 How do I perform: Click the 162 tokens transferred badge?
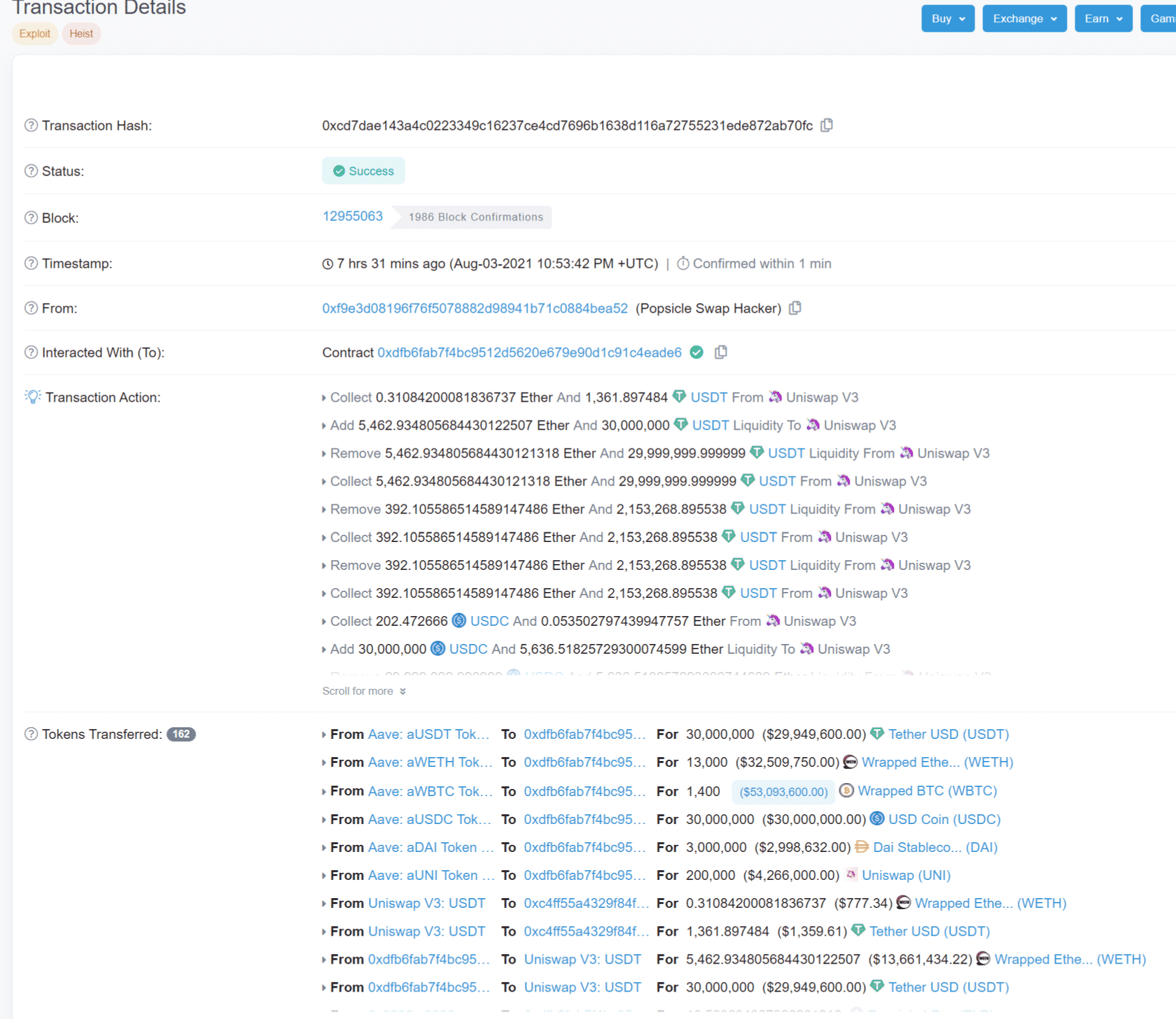tap(181, 734)
